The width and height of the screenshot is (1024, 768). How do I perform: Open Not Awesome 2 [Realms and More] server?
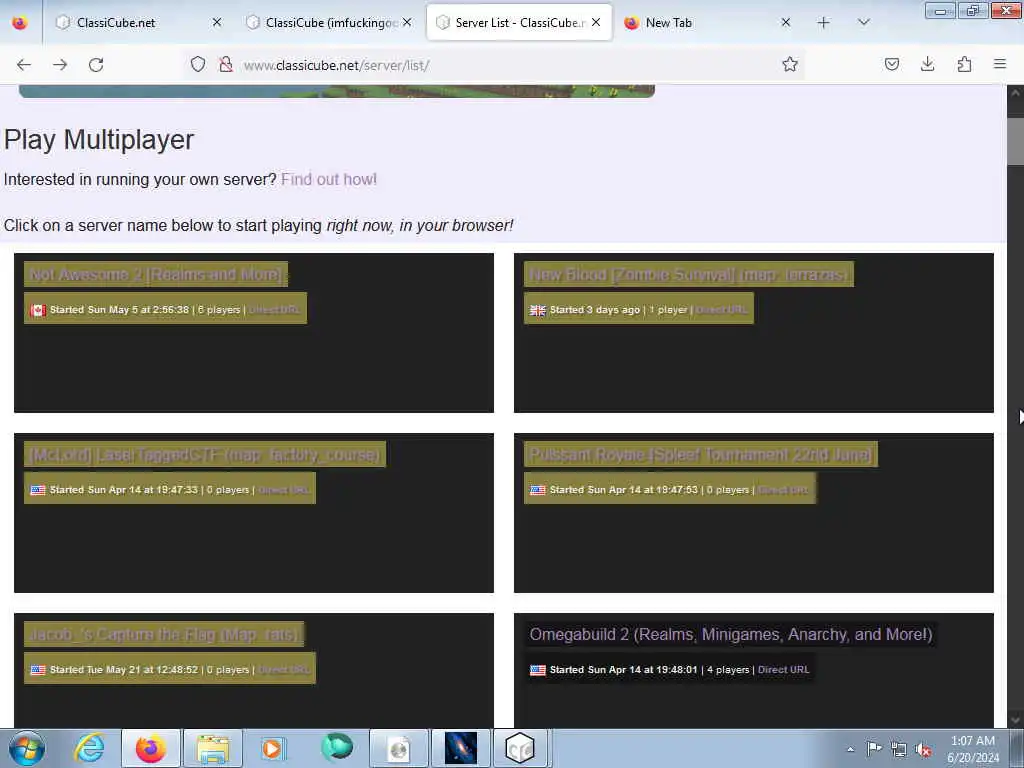155,274
